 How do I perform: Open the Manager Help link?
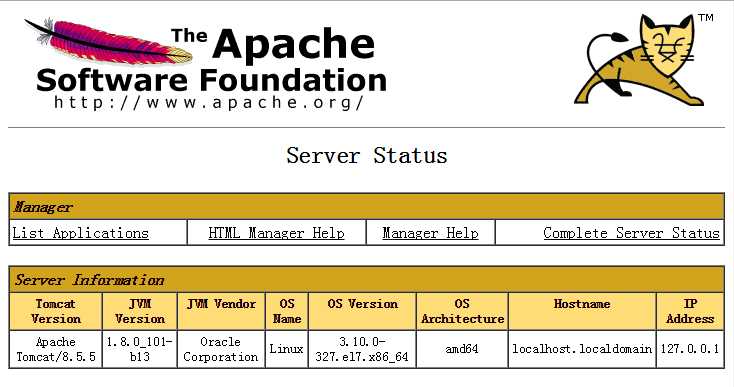(430, 233)
